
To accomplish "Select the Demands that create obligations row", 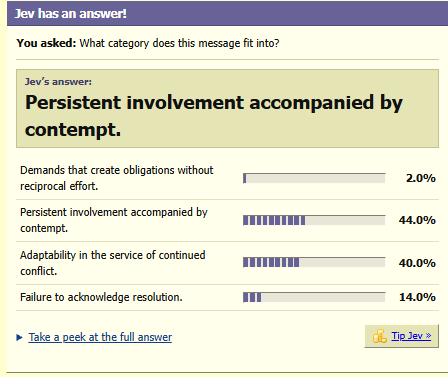I will (x=227, y=178).
